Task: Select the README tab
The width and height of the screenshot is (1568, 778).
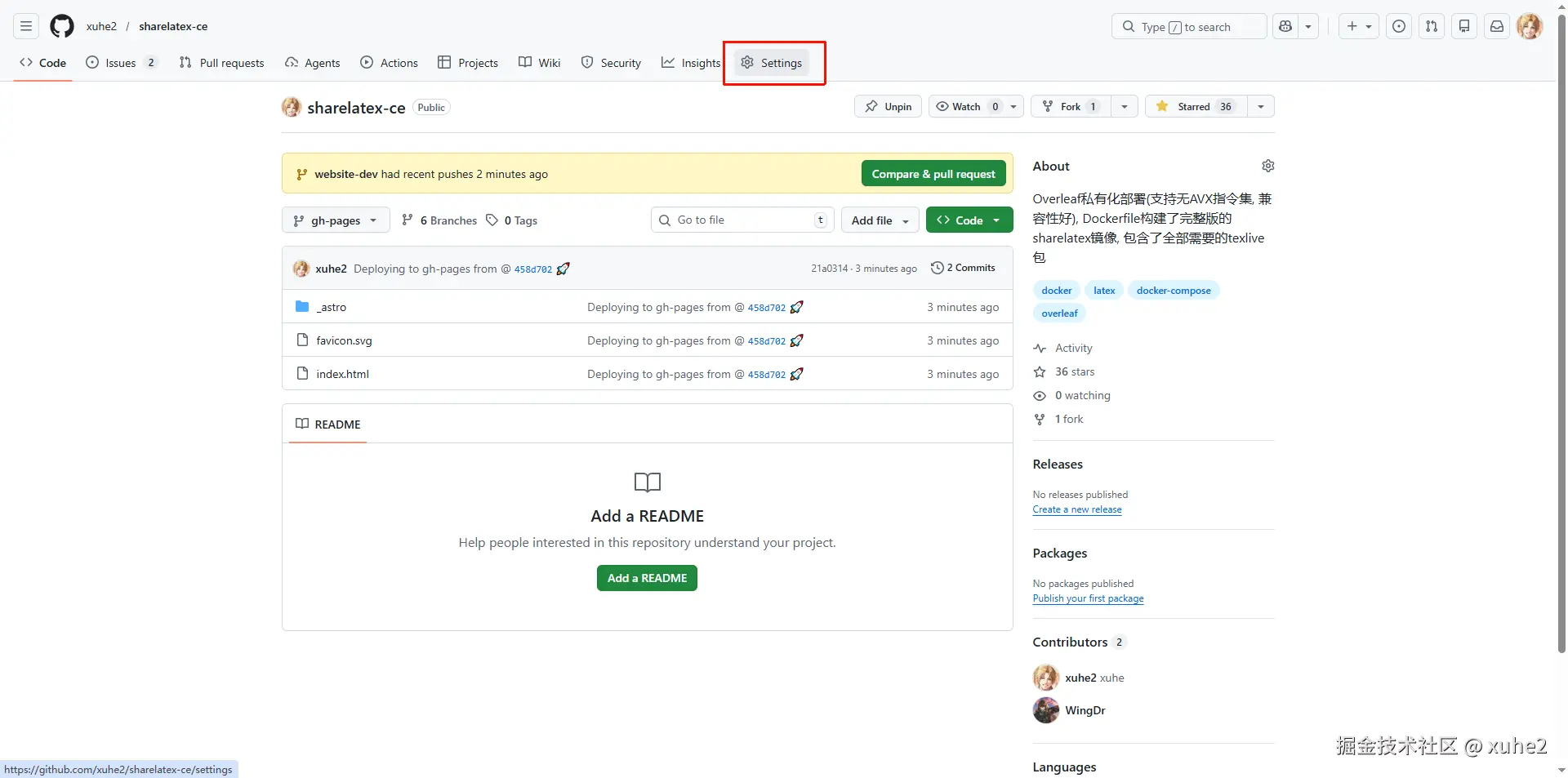Action: point(327,425)
